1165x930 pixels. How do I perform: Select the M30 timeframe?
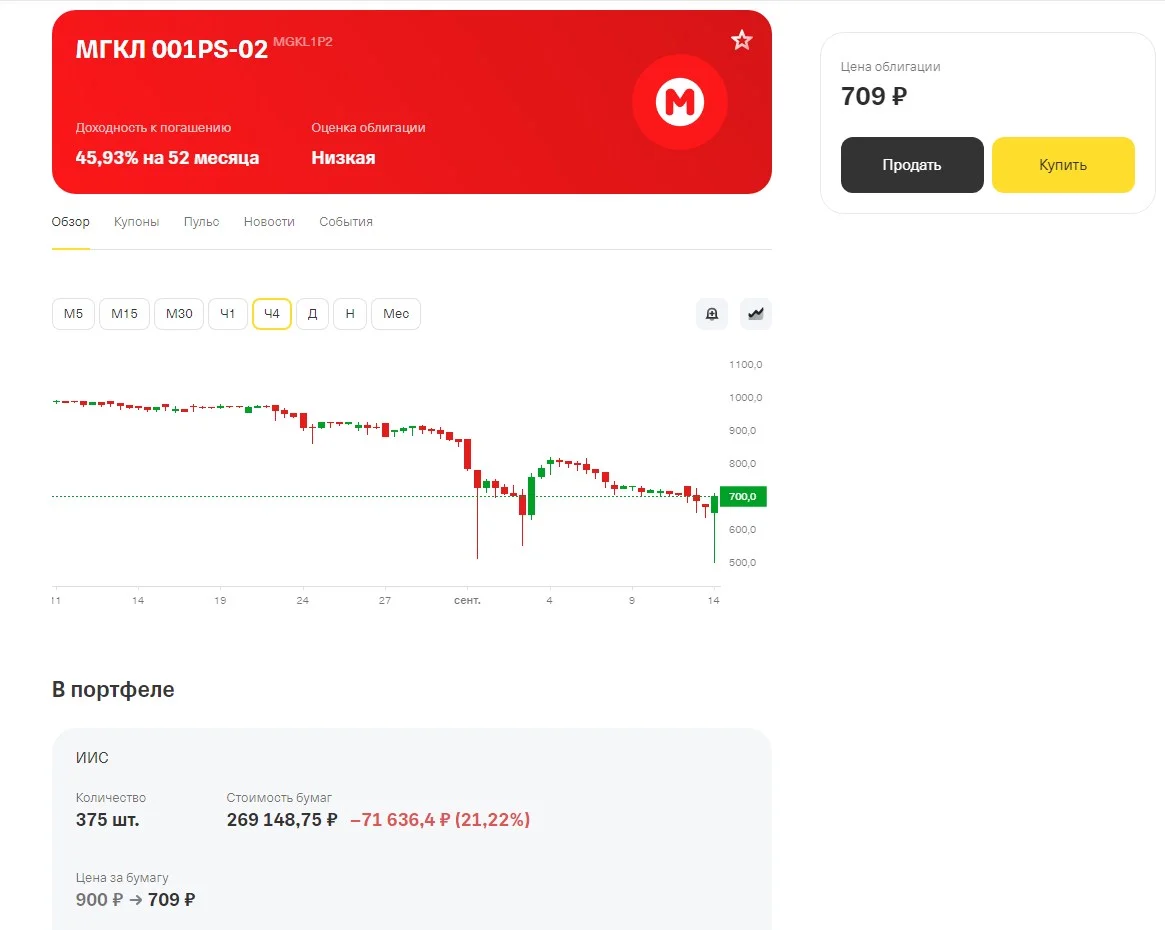pos(179,313)
